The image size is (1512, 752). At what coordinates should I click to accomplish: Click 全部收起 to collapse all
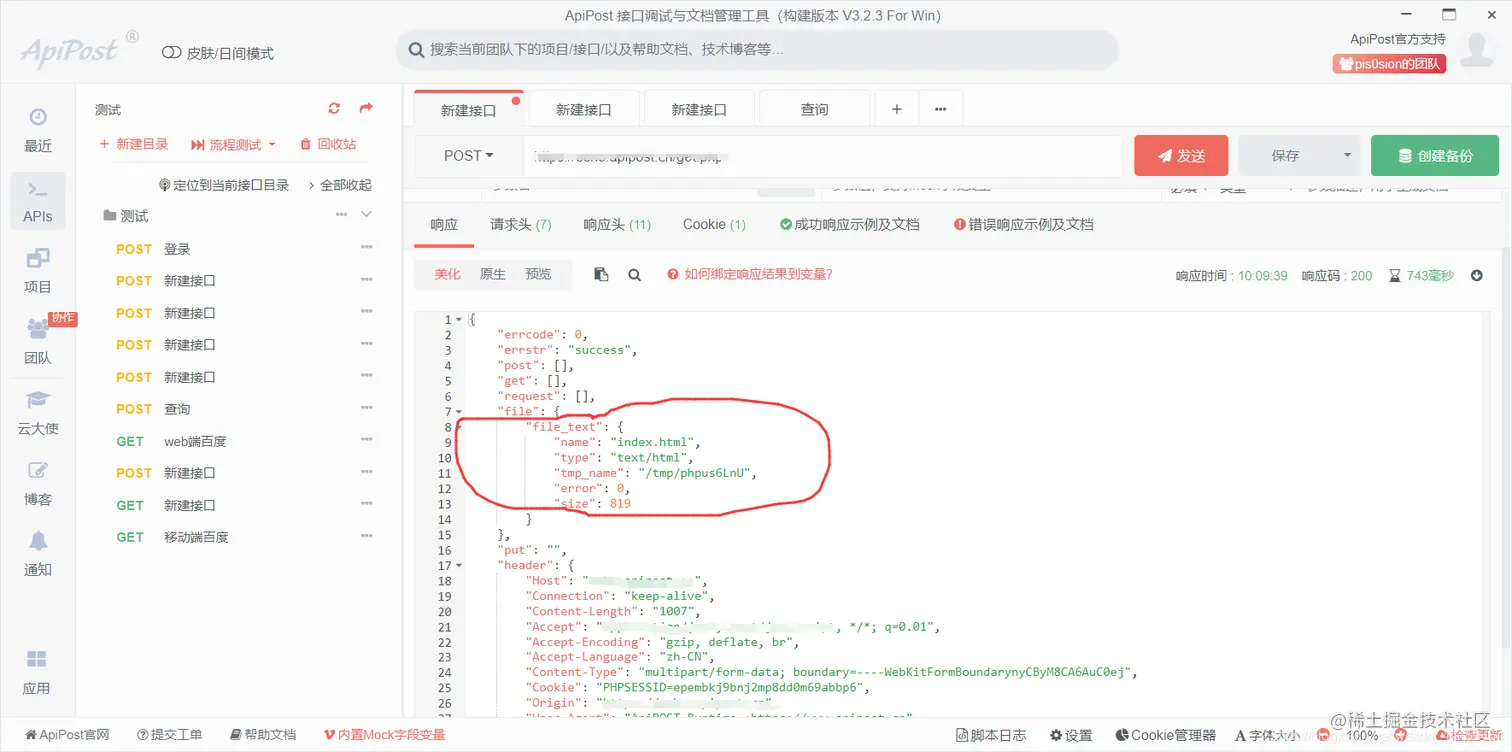click(339, 185)
